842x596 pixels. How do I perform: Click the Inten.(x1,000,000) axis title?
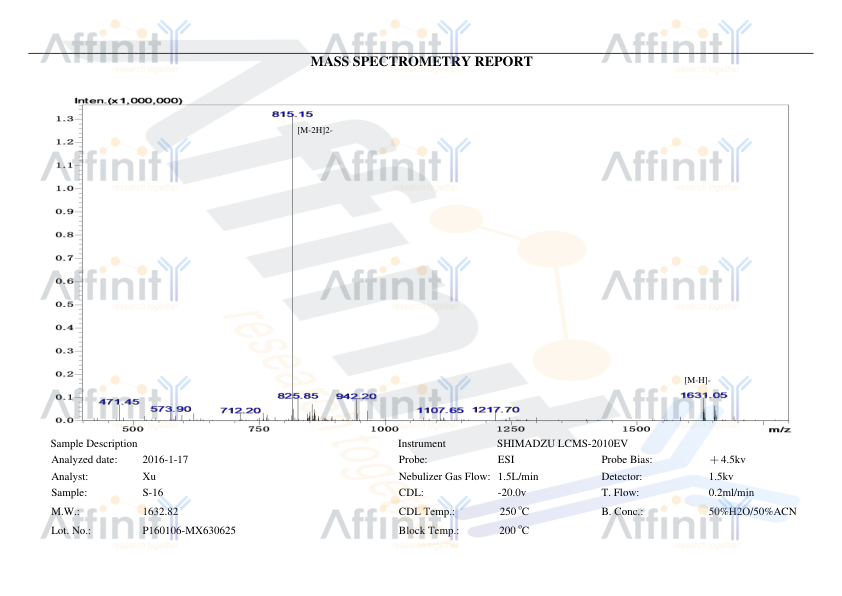tap(128, 100)
